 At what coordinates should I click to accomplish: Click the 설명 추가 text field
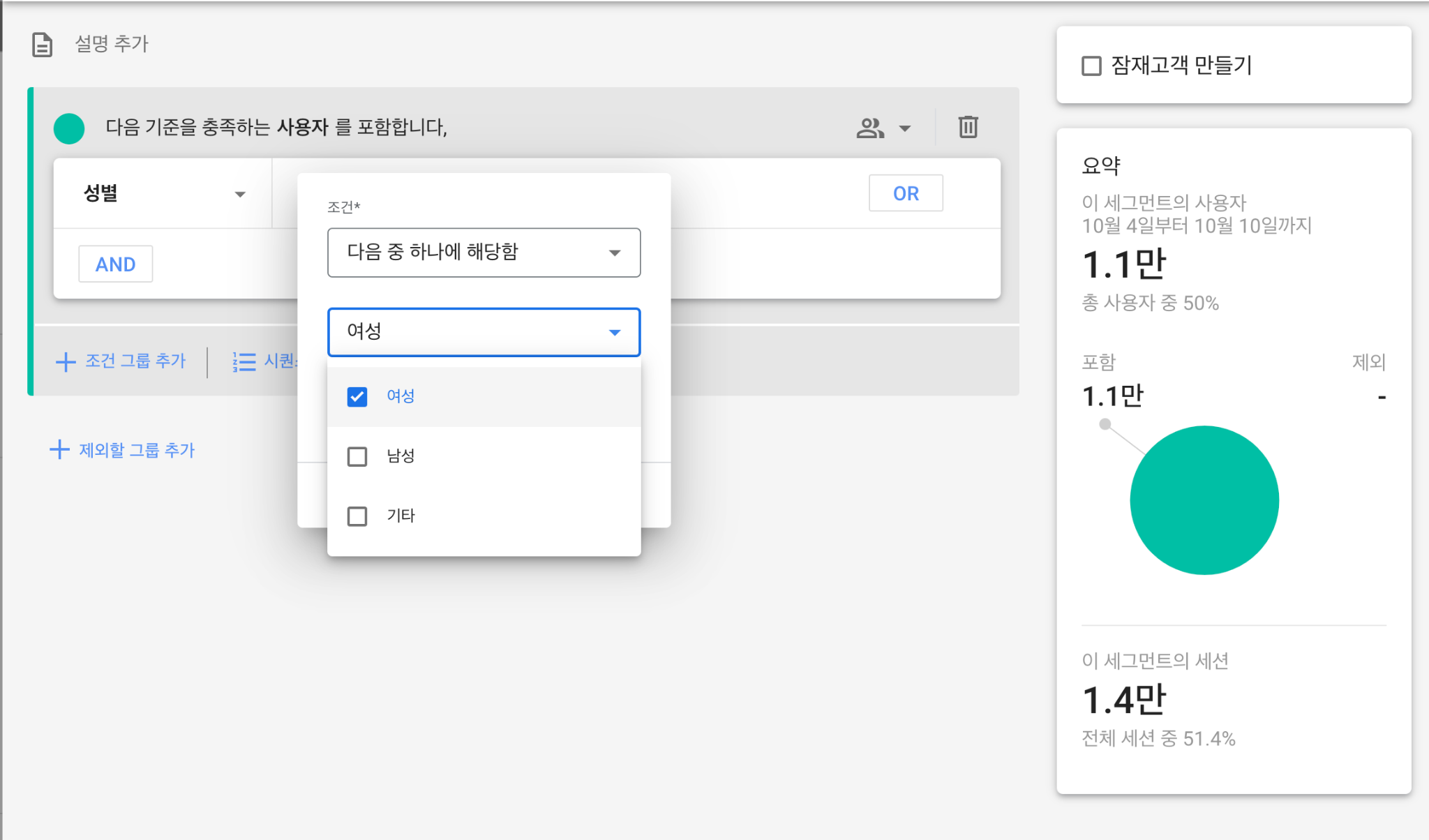pos(112,44)
